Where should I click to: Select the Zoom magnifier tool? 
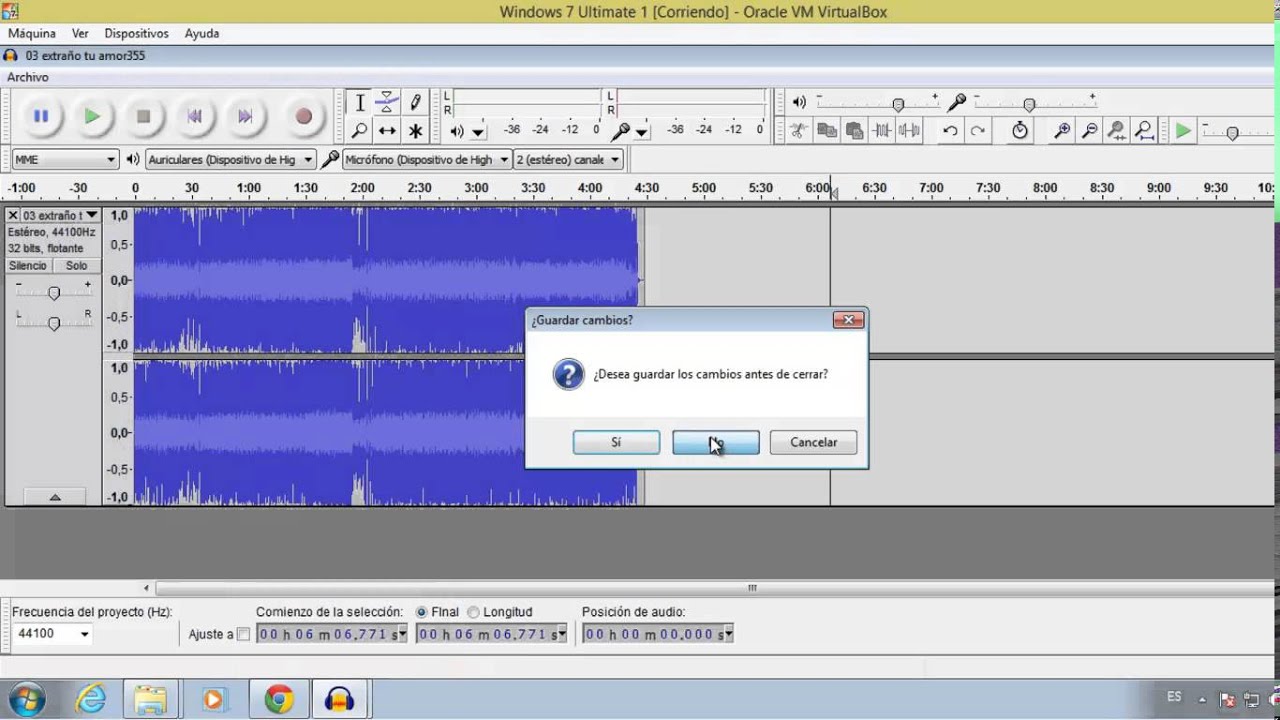[x=360, y=130]
